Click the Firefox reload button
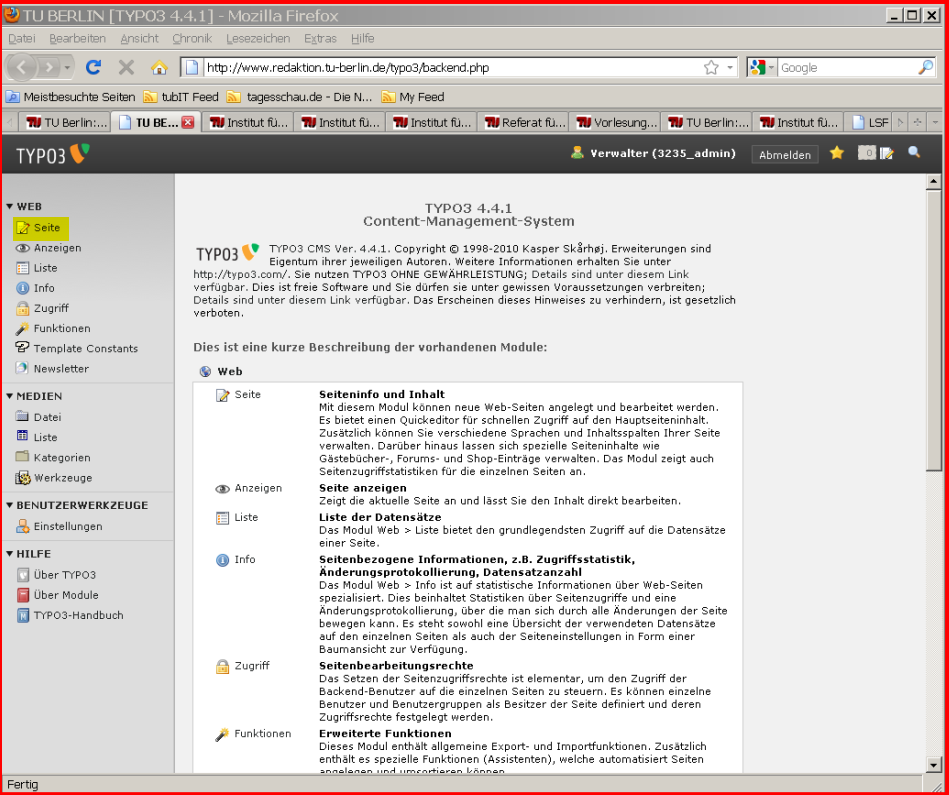Screen dimensions: 949x795 click(x=94, y=68)
